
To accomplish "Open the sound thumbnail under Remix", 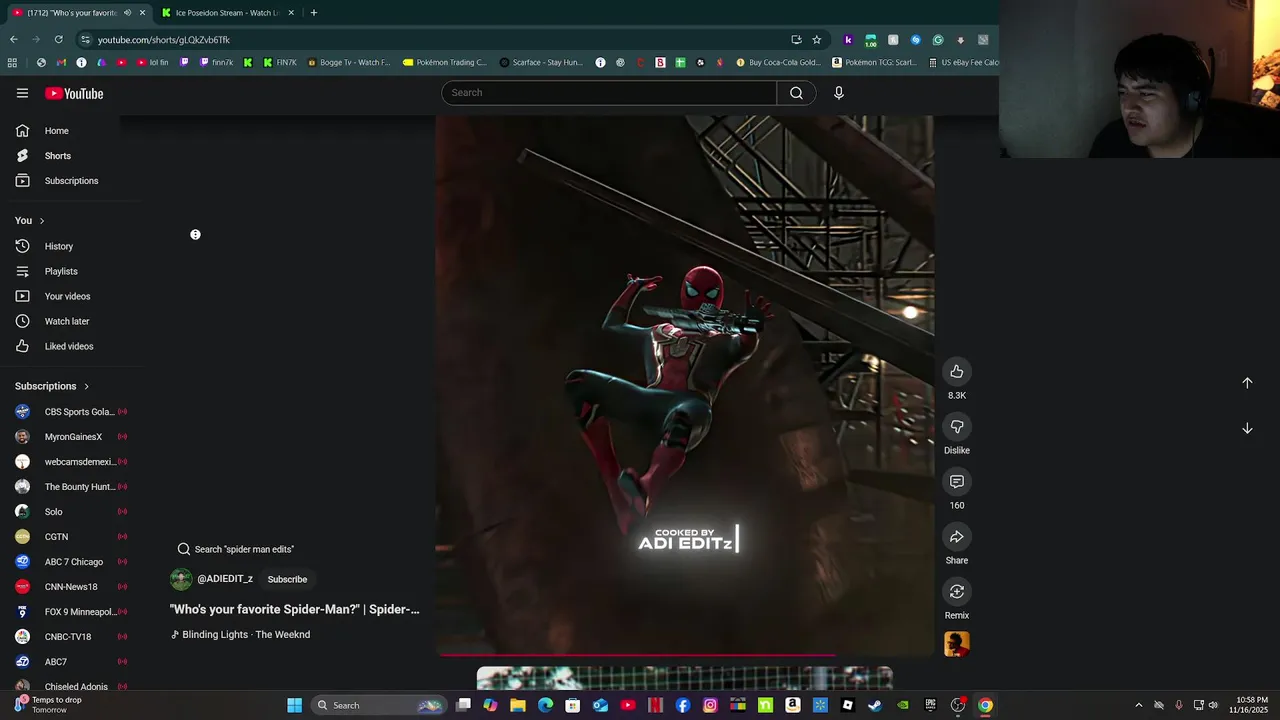I will pos(957,644).
